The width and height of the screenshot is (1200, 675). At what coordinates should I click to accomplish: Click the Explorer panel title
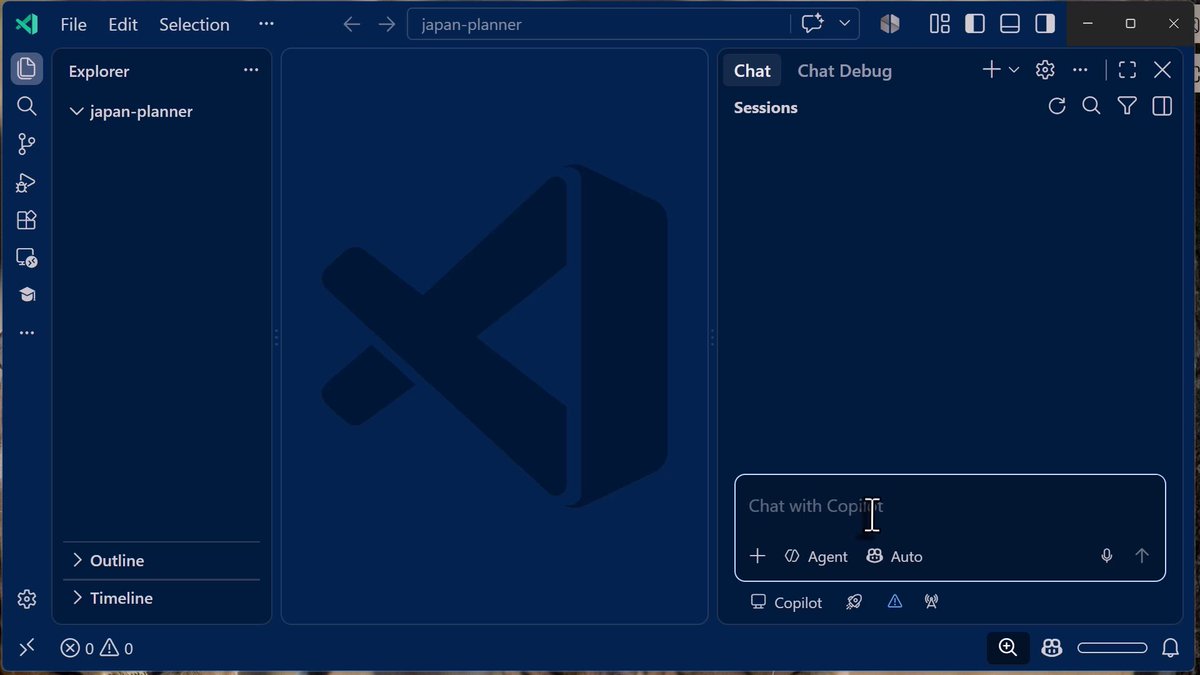click(x=99, y=71)
